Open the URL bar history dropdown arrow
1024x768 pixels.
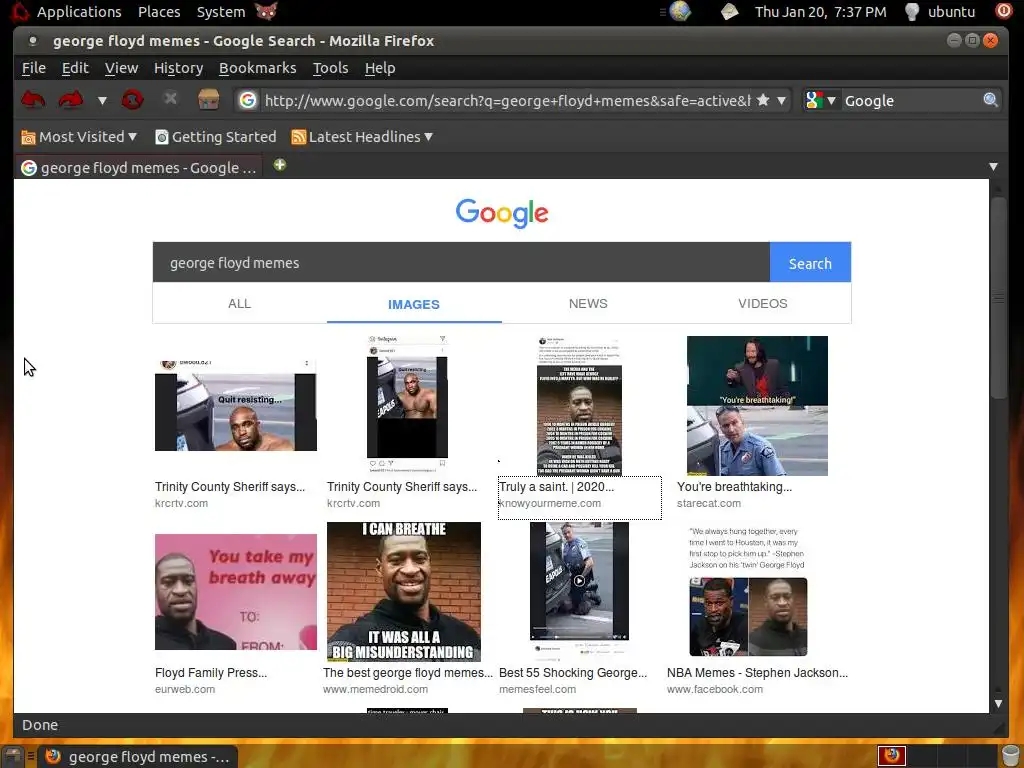click(781, 101)
